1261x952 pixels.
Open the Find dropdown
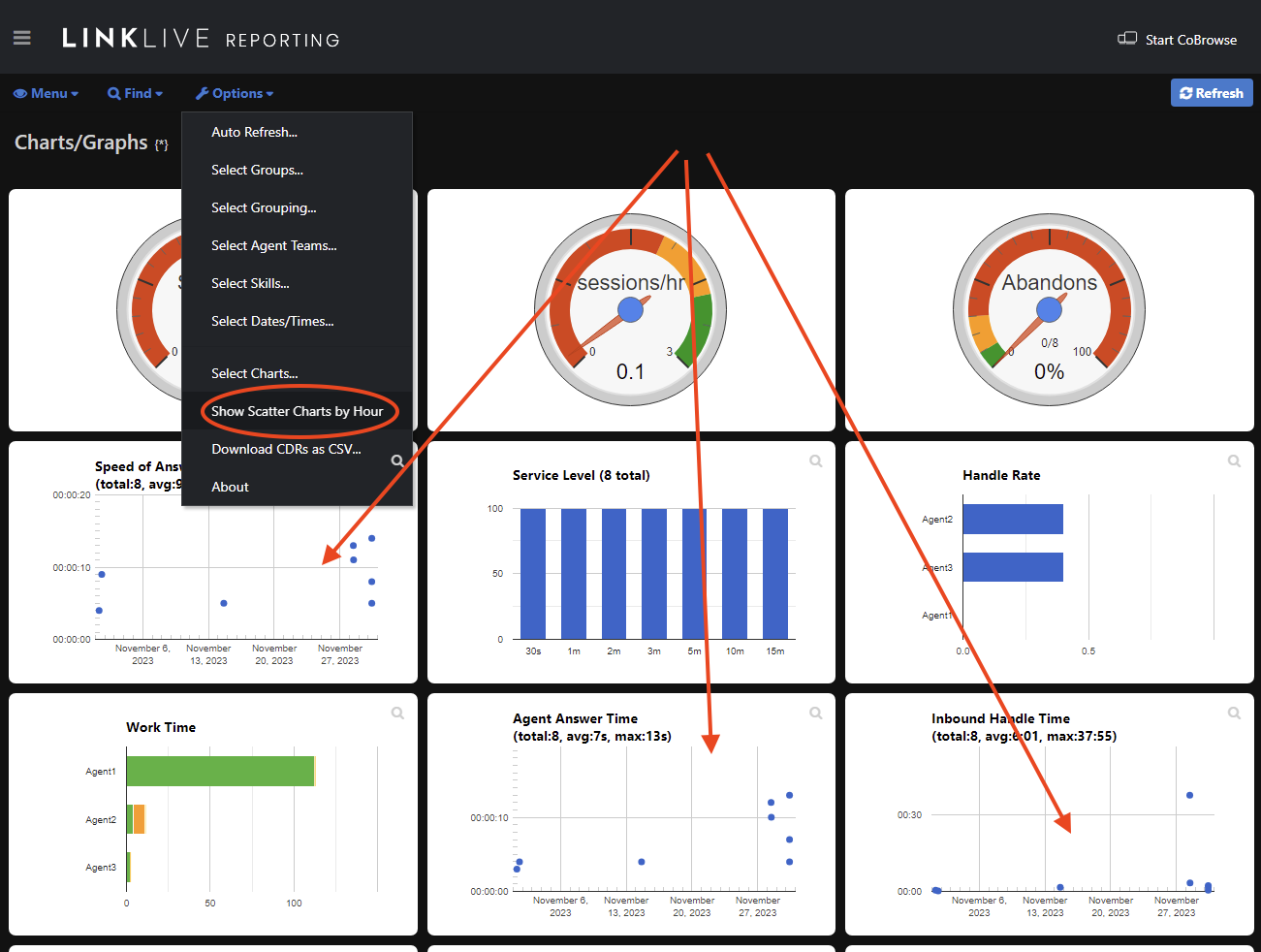click(x=135, y=93)
